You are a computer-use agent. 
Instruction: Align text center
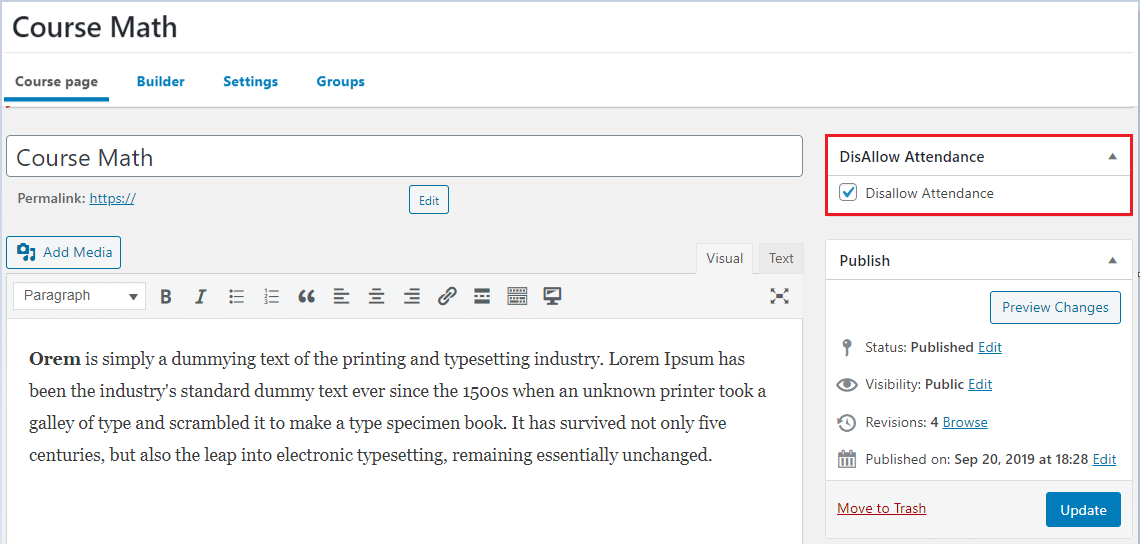377,296
